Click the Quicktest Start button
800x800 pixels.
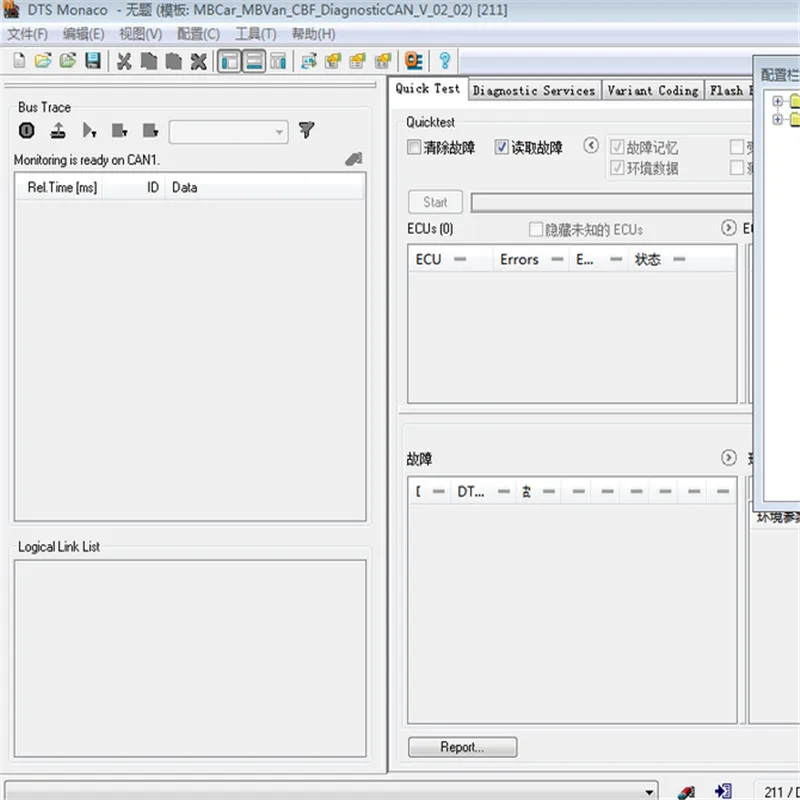point(435,202)
